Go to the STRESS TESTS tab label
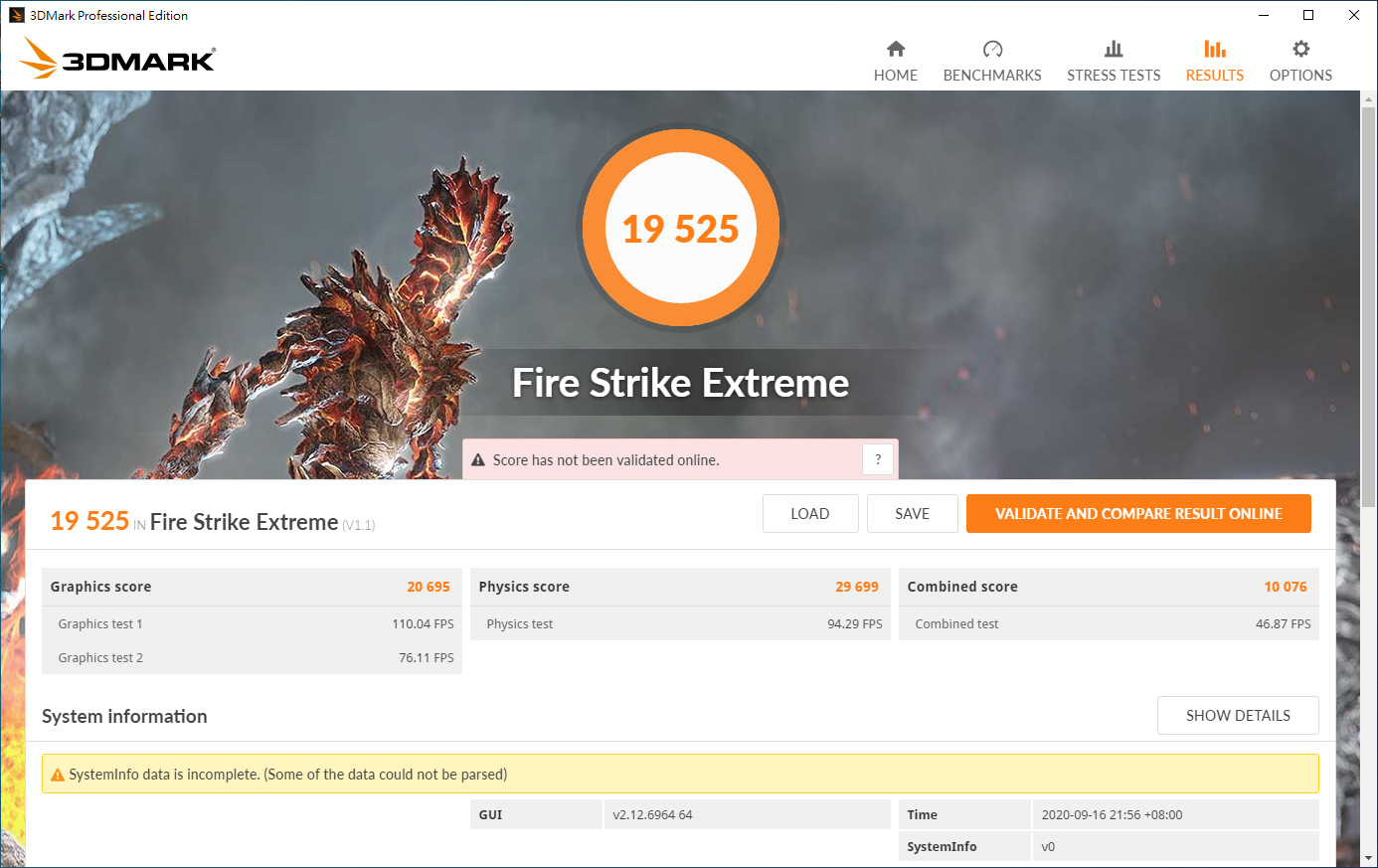 1114,76
